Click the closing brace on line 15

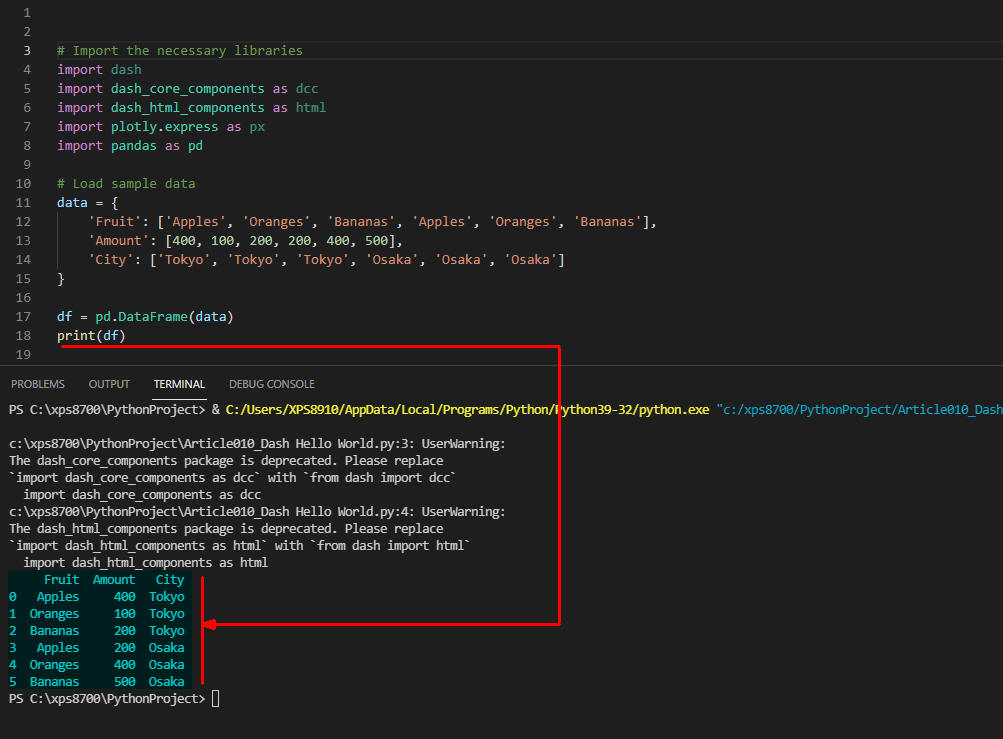tap(61, 279)
